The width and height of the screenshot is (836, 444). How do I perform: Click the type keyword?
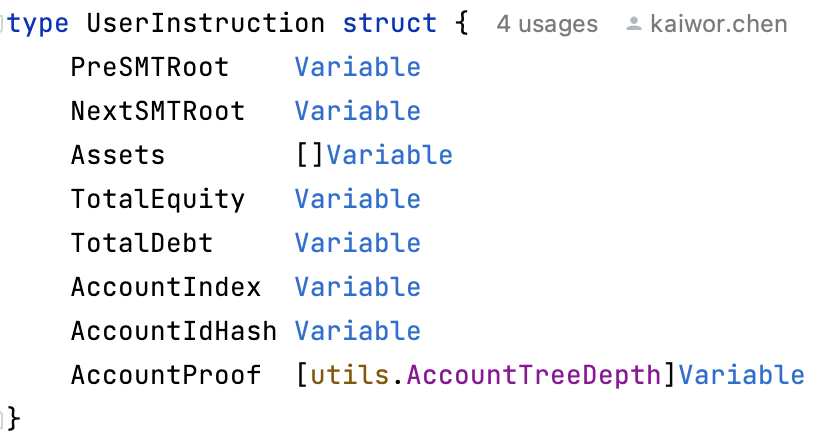38,25
